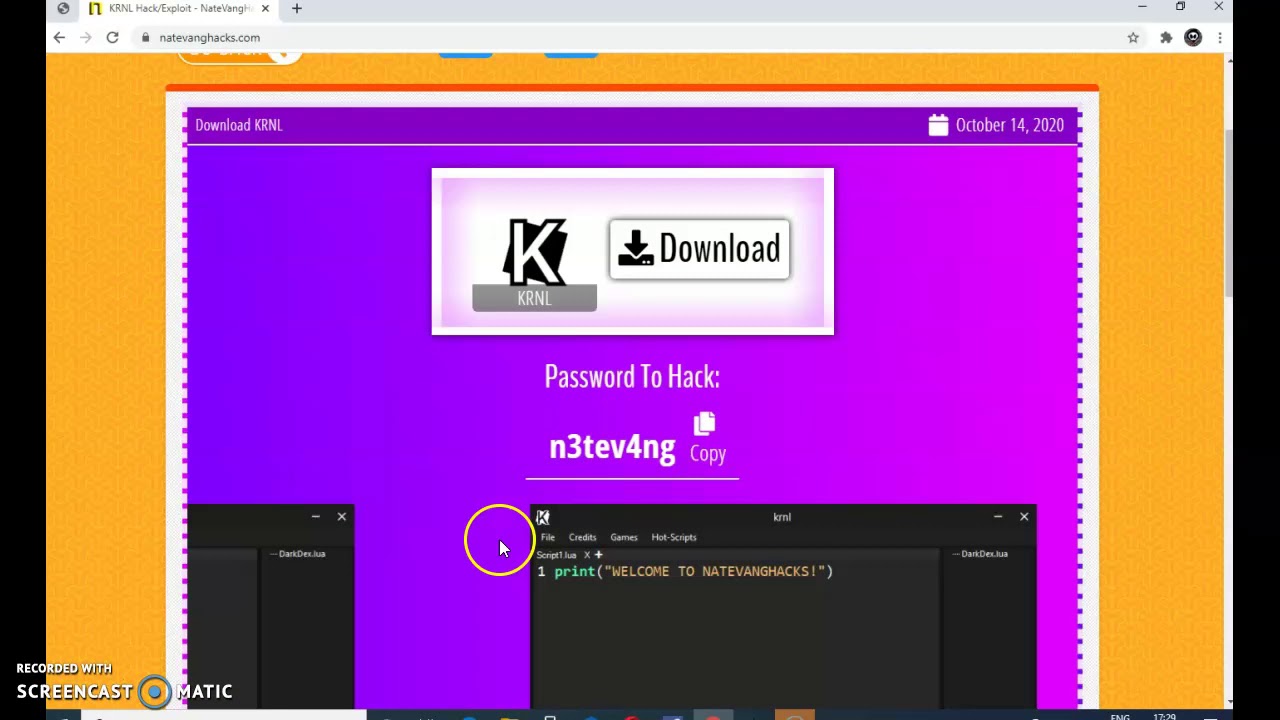Add new script tab in krnl
1280x720 pixels.
[x=598, y=554]
